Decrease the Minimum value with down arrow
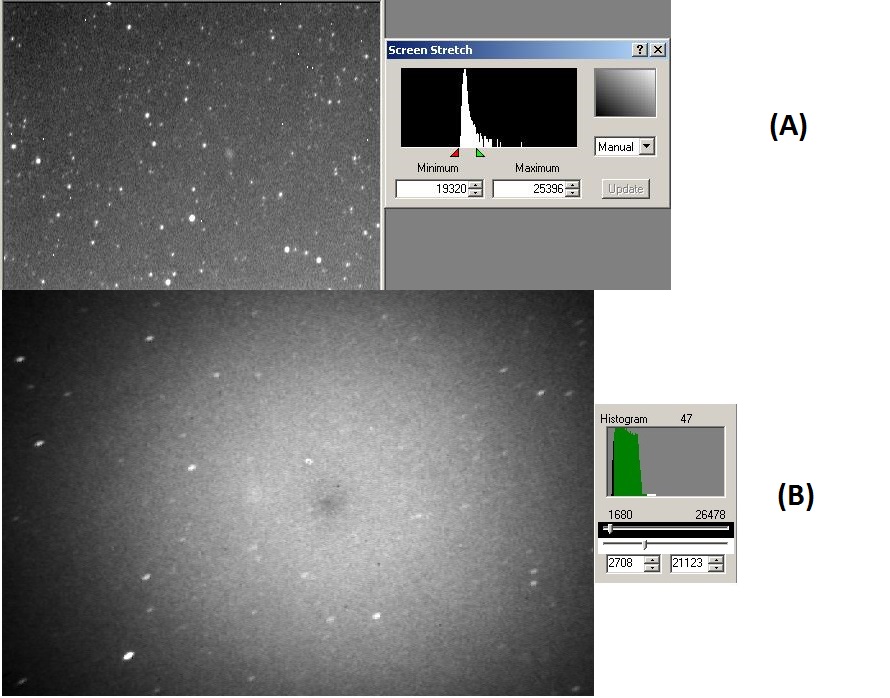The height and width of the screenshot is (698, 890). 476,193
